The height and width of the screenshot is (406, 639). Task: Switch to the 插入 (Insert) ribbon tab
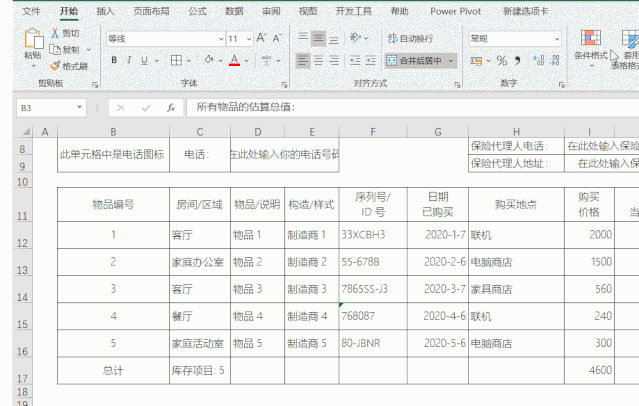coord(105,11)
